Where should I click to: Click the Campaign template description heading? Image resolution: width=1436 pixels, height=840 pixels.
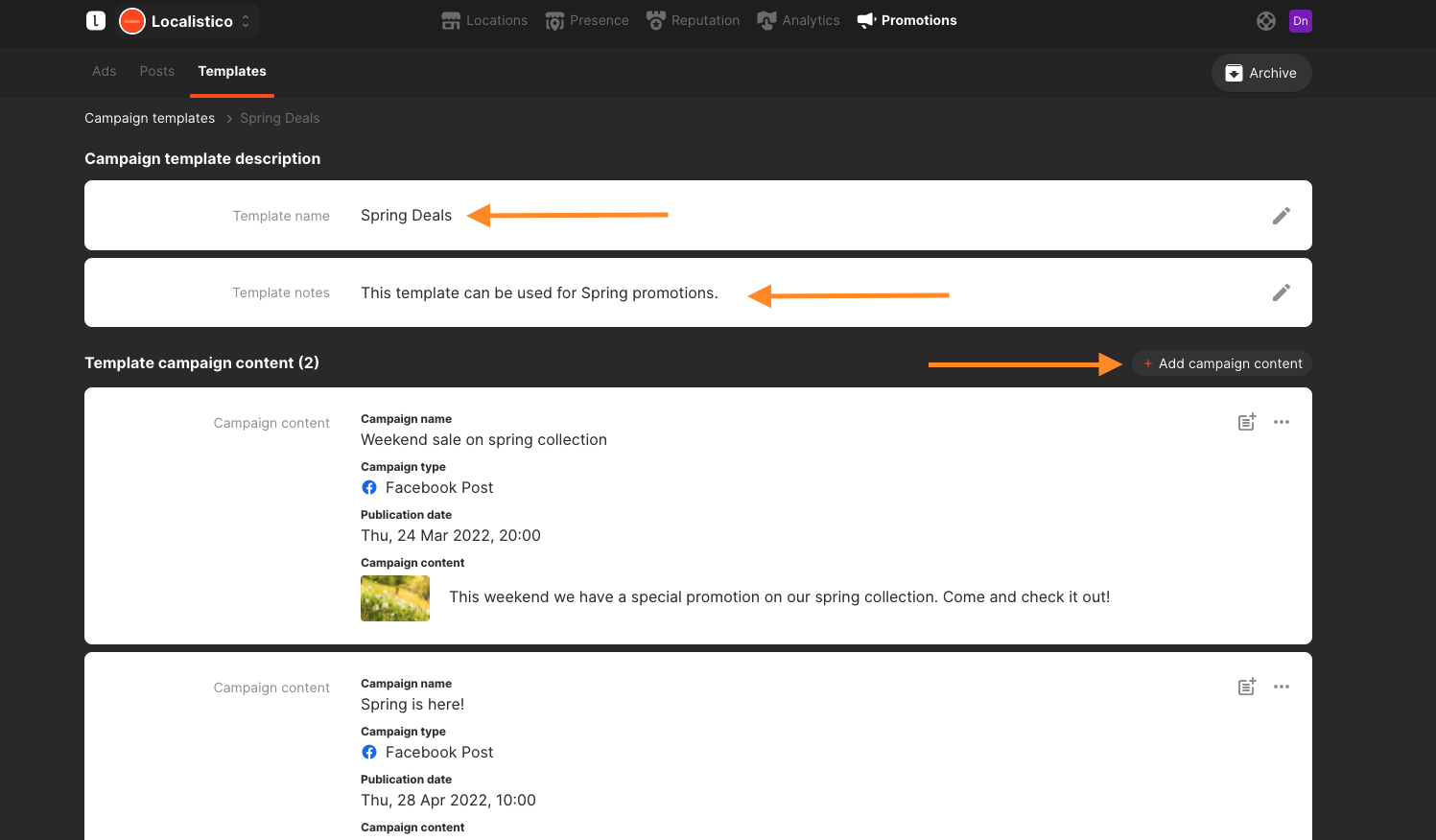[x=202, y=158]
